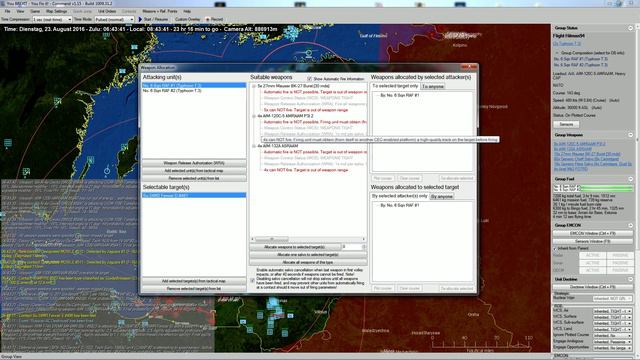Set Radar EMCON to ACTIVE
Screen dimensions: 640x360
(593, 256)
